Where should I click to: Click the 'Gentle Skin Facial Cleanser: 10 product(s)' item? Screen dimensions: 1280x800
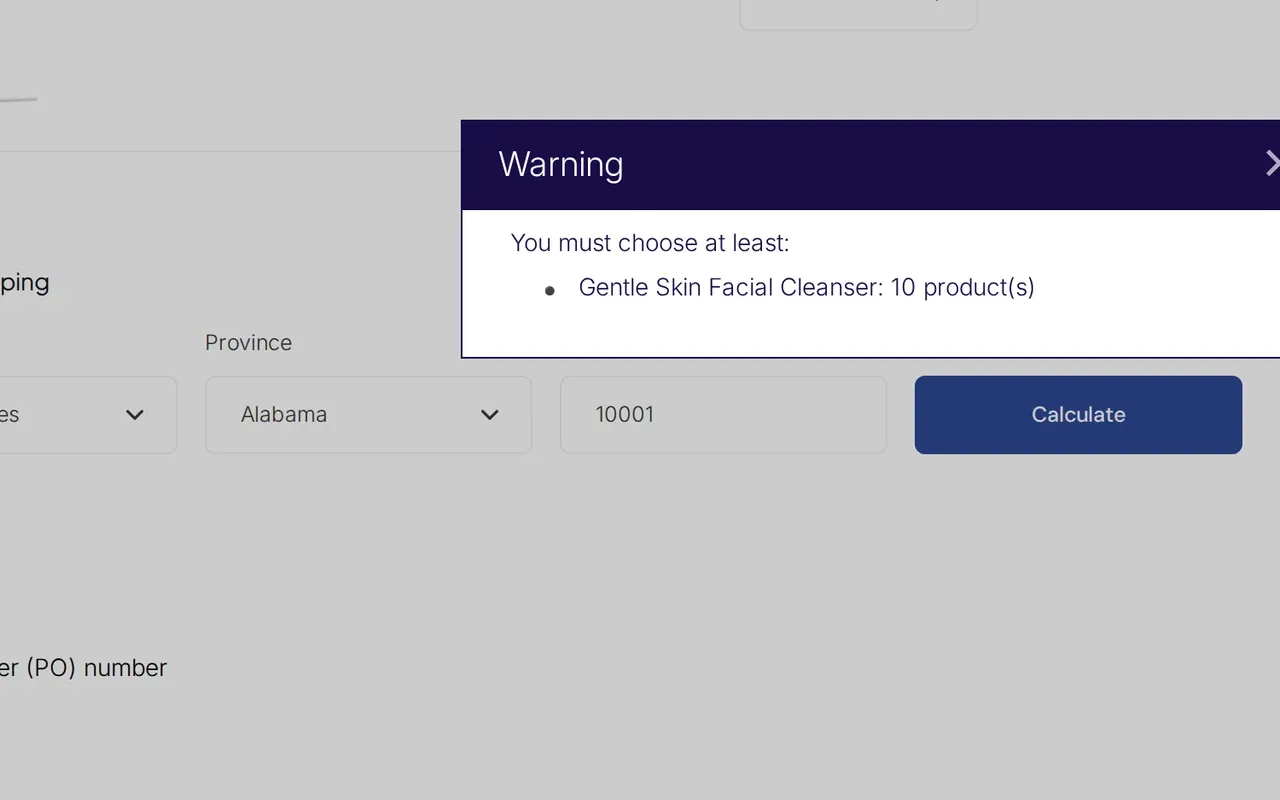[x=807, y=288]
